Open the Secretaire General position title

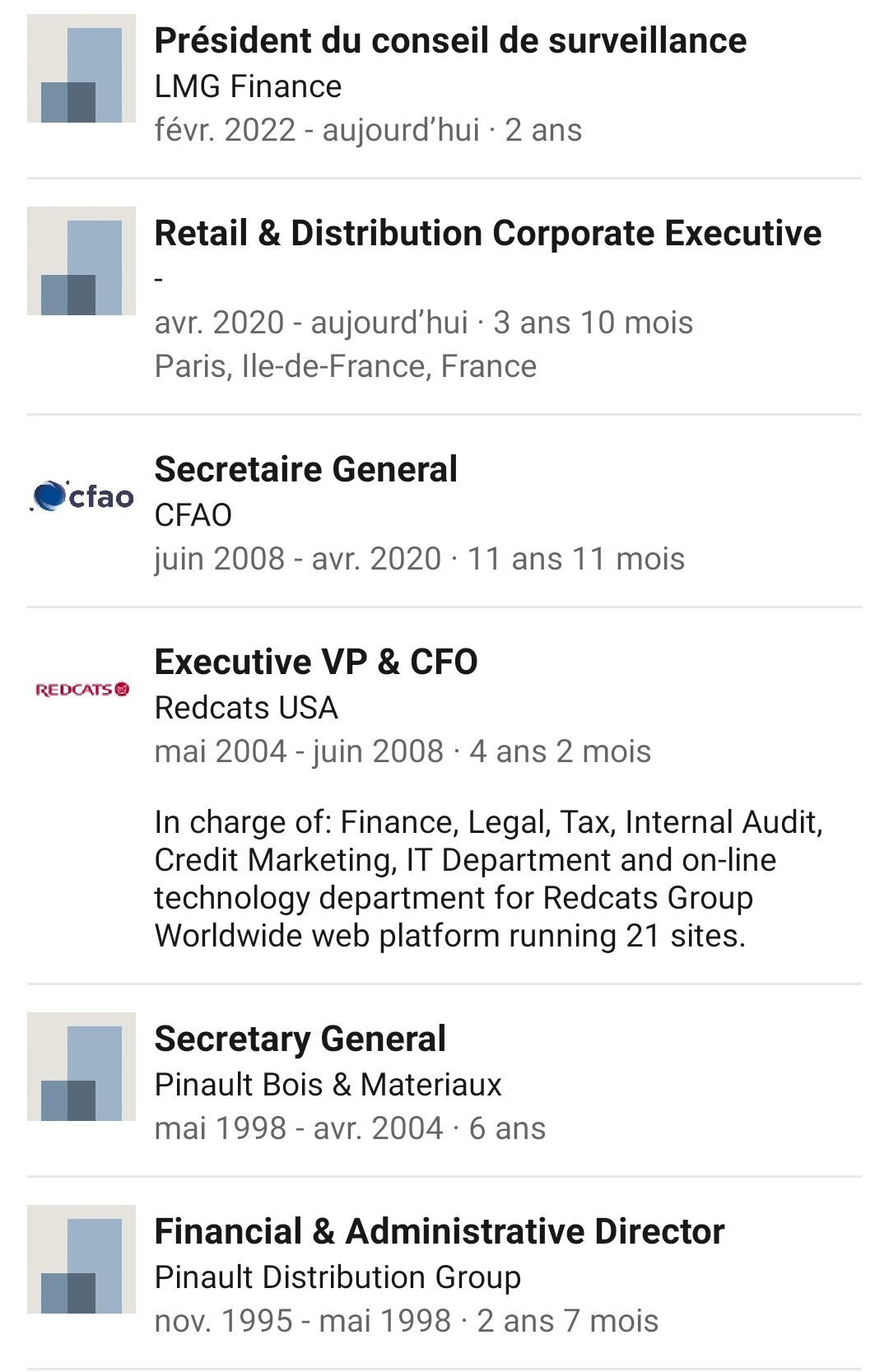305,469
